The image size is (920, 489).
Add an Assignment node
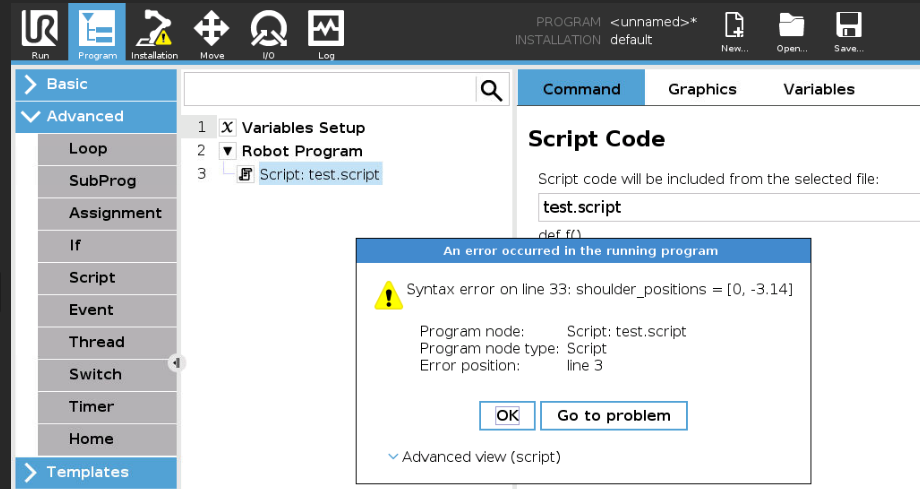(x=107, y=214)
